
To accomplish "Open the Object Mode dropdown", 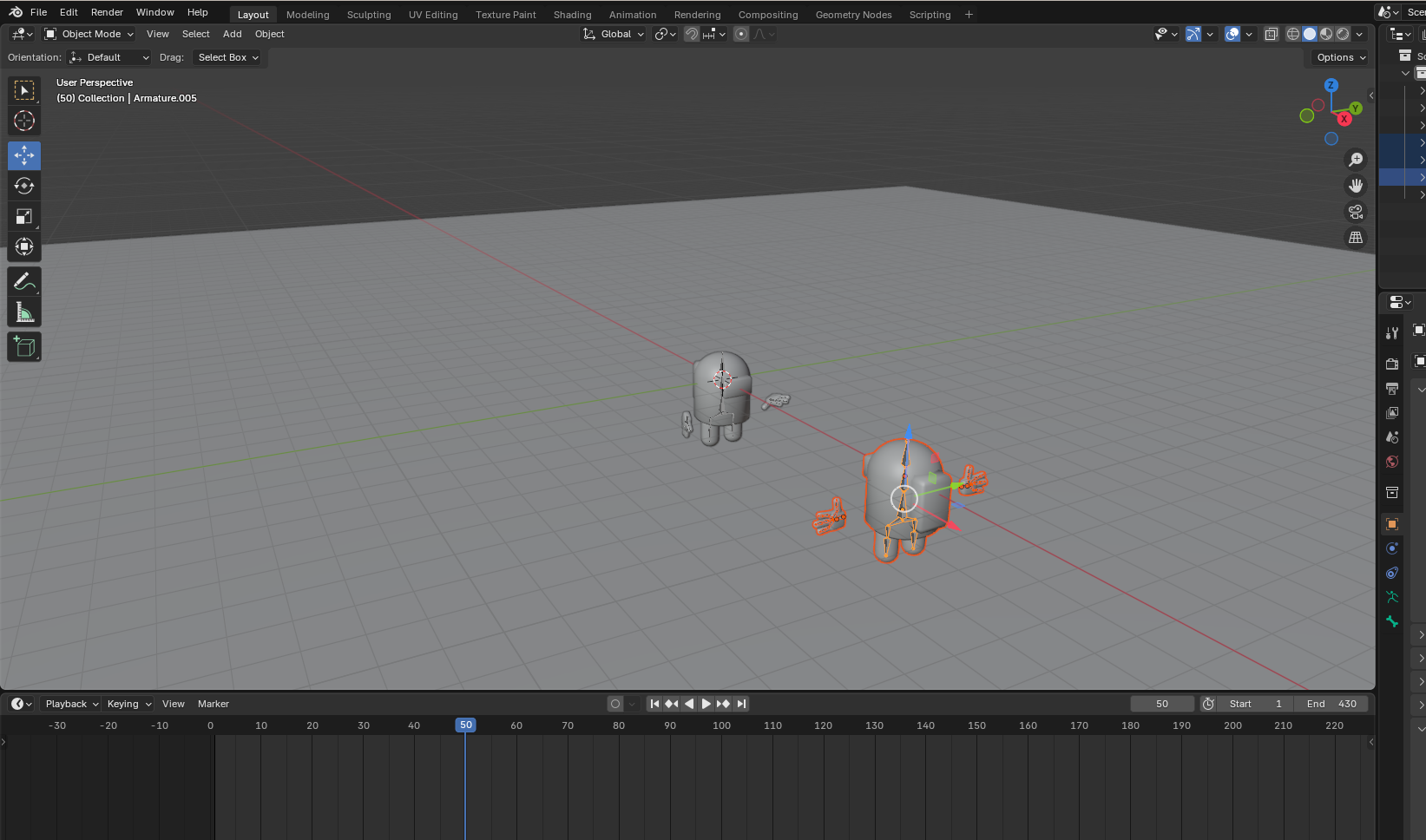I will click(89, 34).
